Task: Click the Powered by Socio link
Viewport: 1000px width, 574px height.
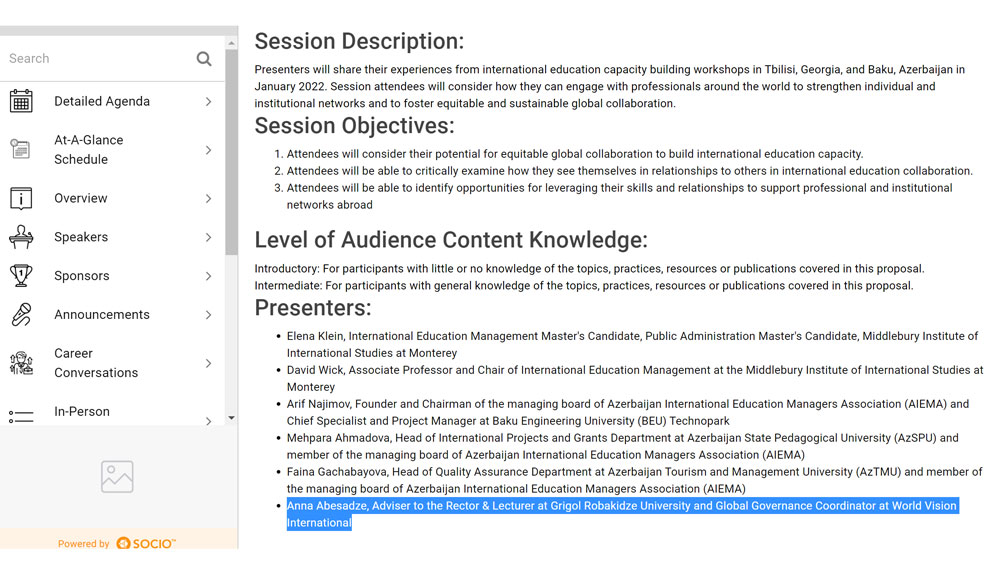Action: click(117, 543)
